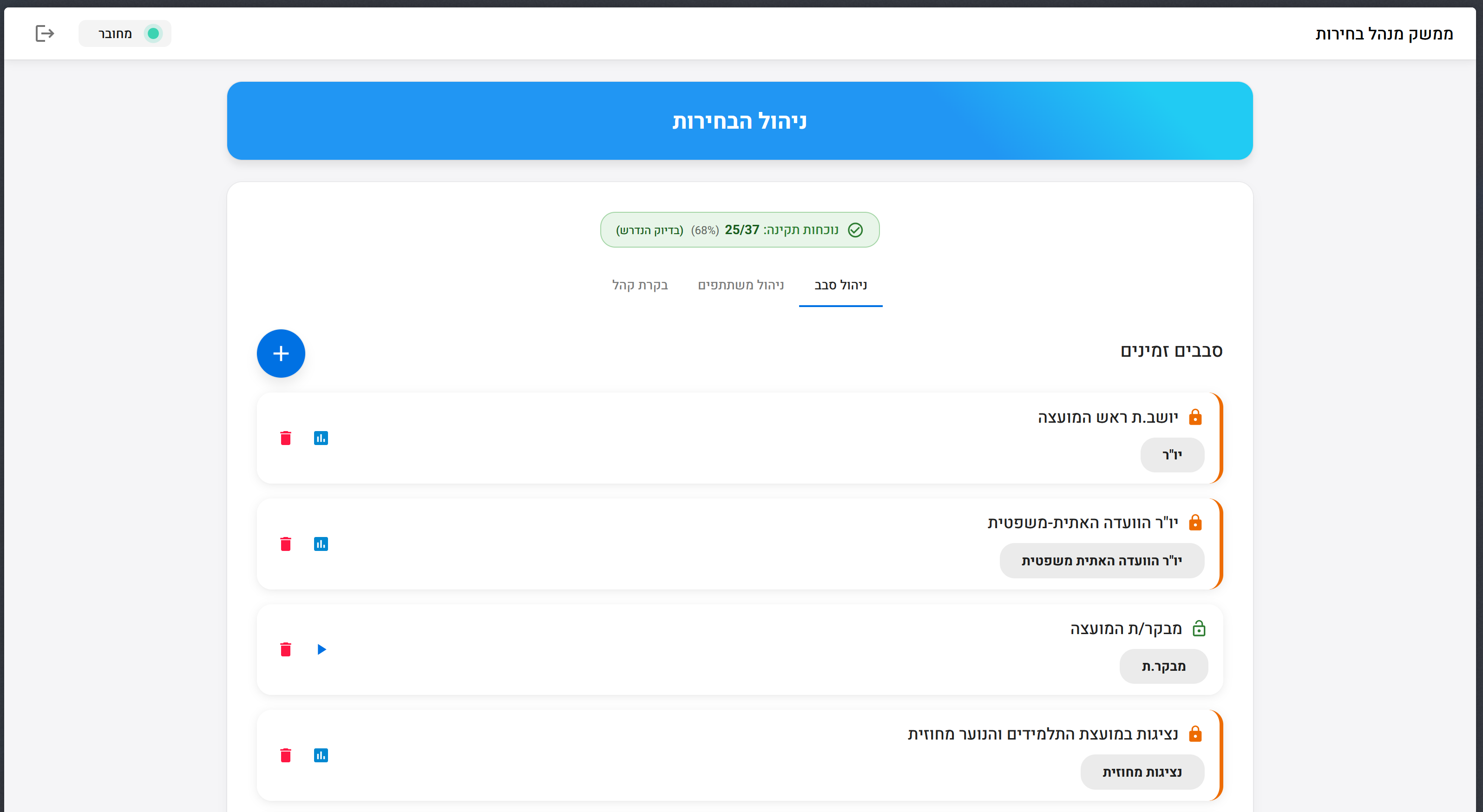Screen dimensions: 1483x812
Task: Start the מבקר/ת המועצה round
Action: point(321,649)
